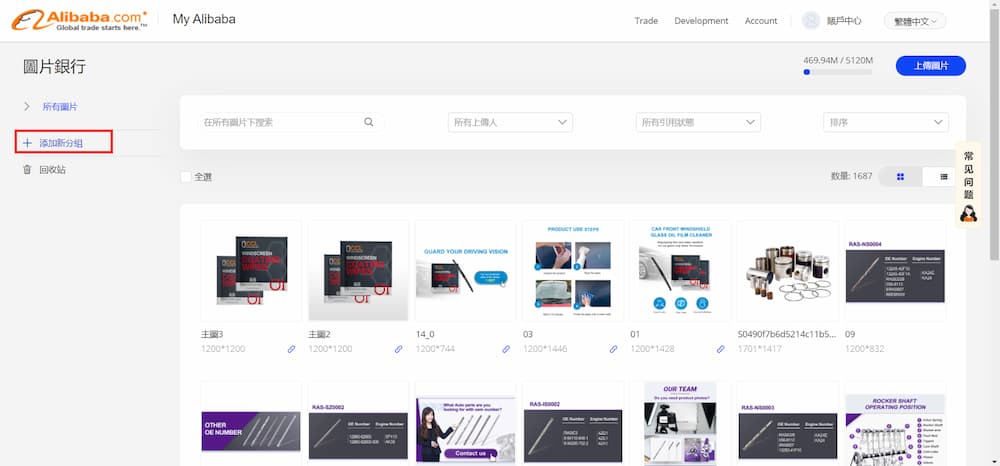Switch to list view icon
Screen dimensions: 1000x466
[943, 177]
